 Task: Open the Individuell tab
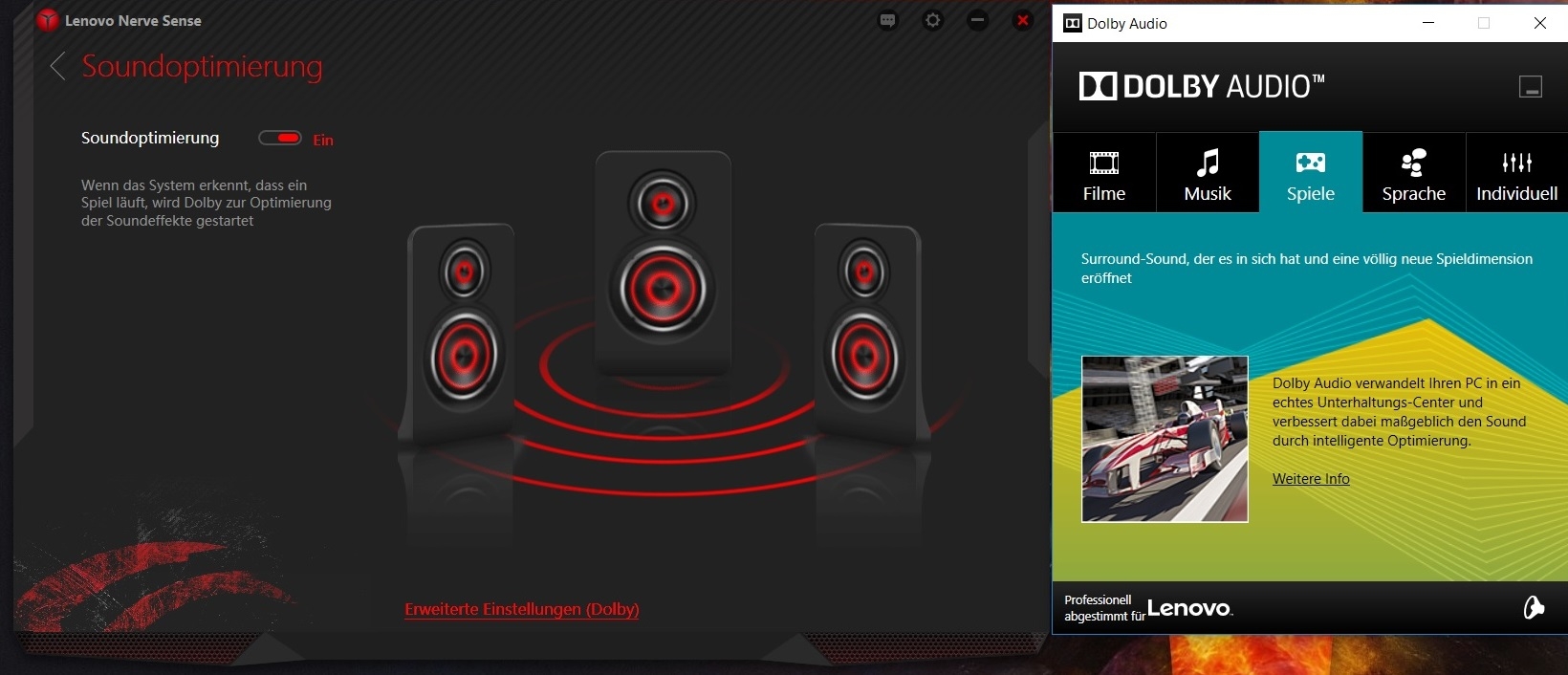coord(1517,173)
